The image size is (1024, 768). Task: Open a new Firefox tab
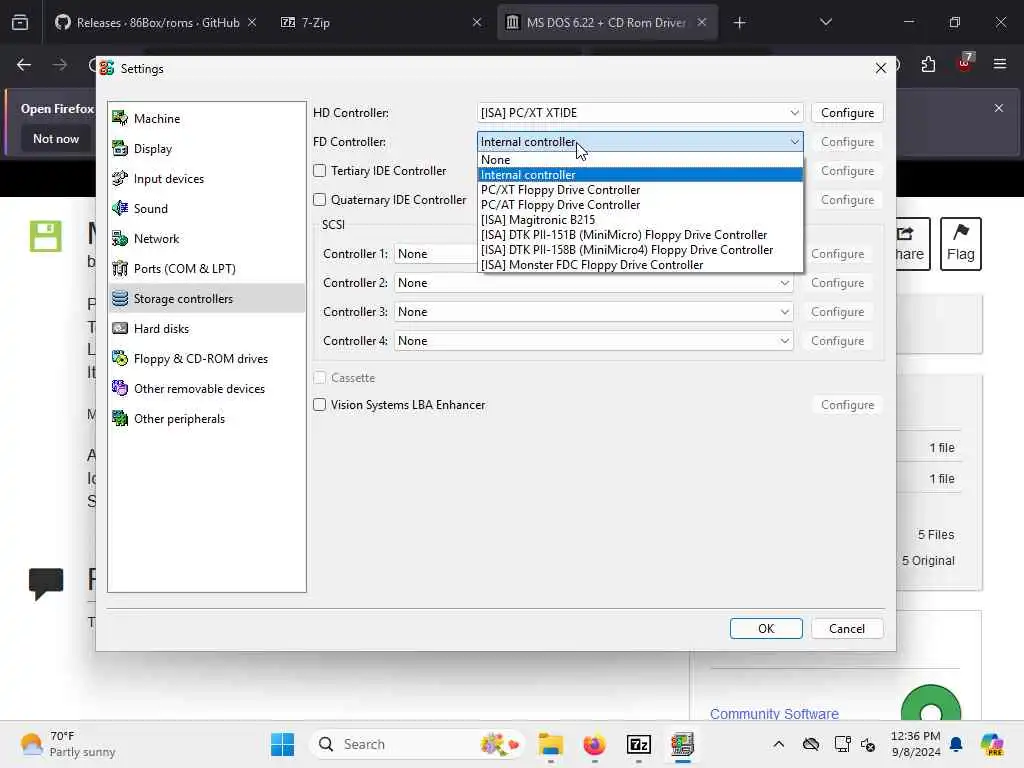coord(739,22)
